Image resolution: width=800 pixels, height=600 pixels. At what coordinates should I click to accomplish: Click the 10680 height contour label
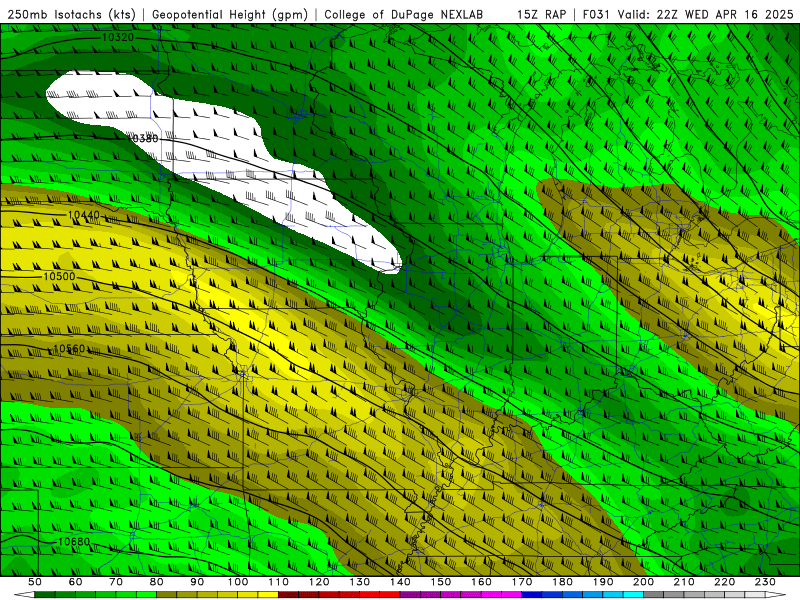coord(74,541)
